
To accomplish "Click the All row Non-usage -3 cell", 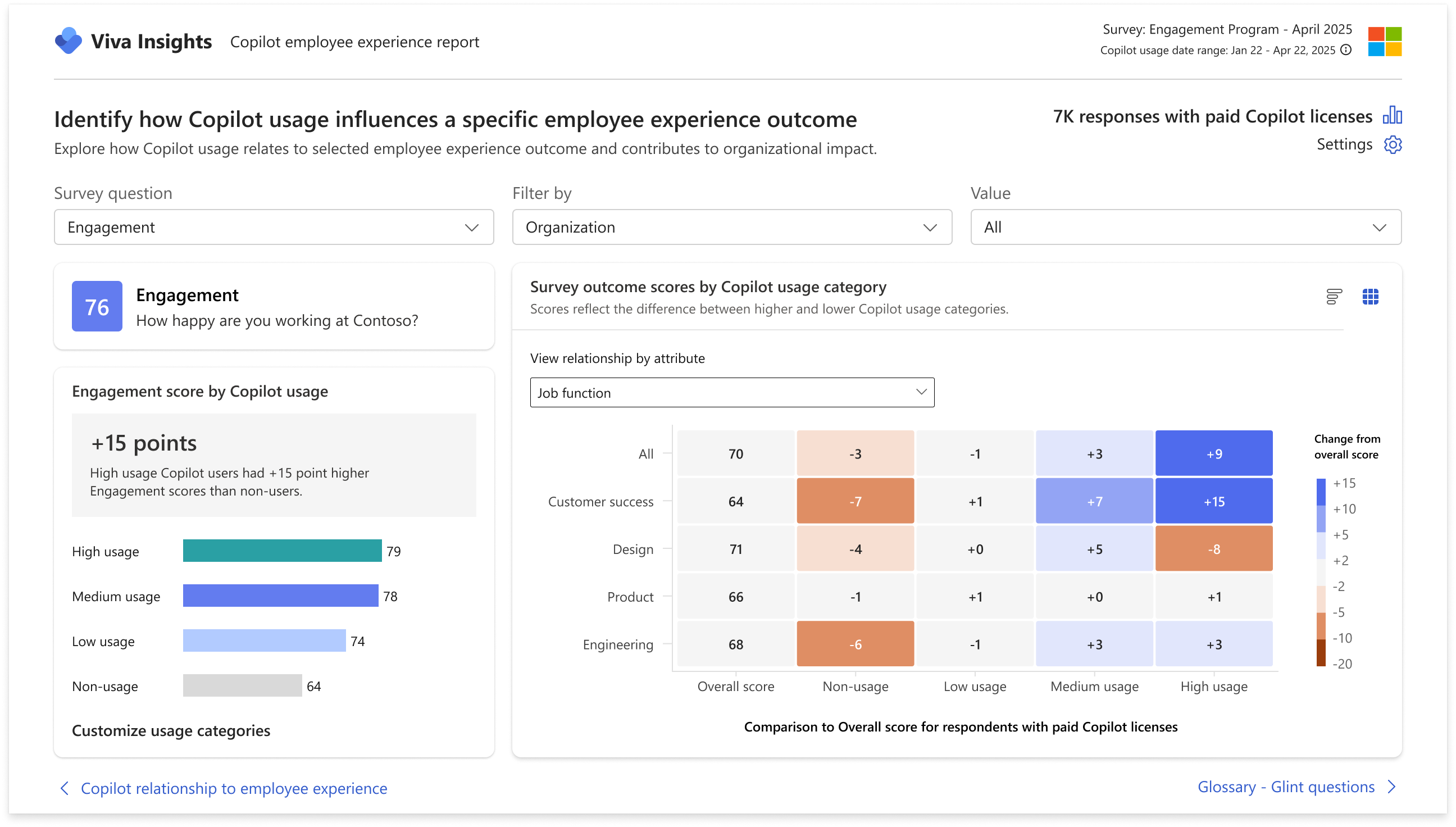I will [x=855, y=453].
